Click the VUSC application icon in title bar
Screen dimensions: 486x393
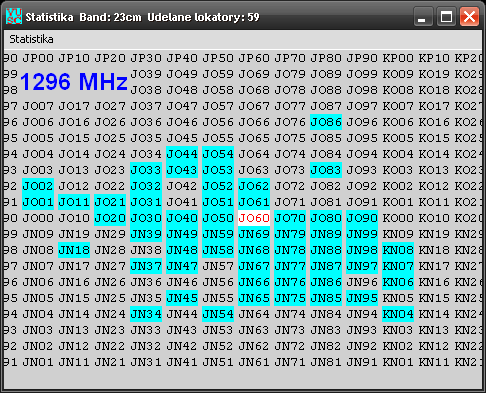pos(14,16)
